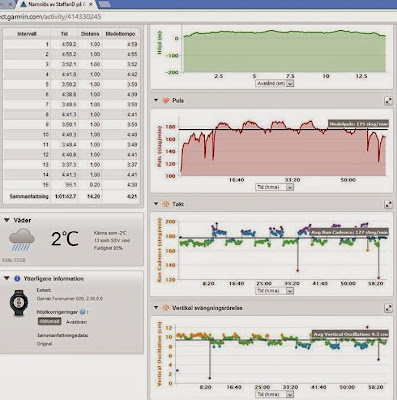The width and height of the screenshot is (397, 400).
Task: Select the Namnlös av StaffanD browser tab
Action: coord(57,5)
